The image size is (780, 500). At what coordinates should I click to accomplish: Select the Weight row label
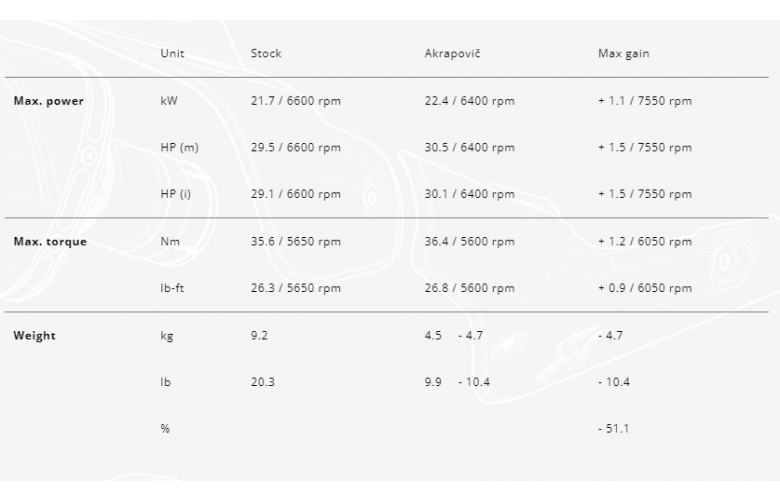coord(34,336)
